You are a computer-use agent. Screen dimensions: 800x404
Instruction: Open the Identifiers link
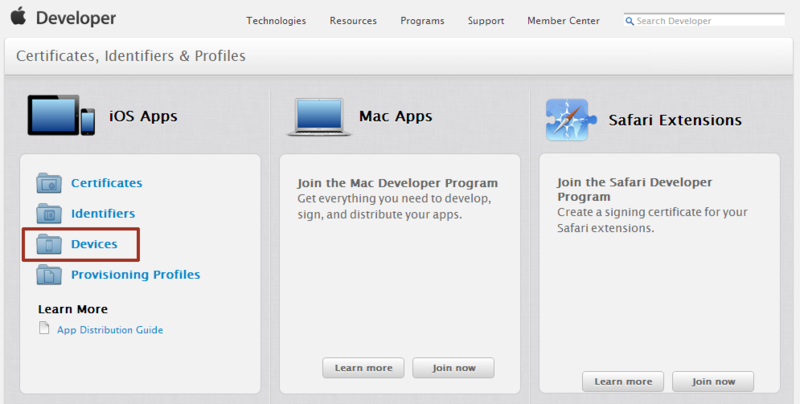tap(103, 214)
